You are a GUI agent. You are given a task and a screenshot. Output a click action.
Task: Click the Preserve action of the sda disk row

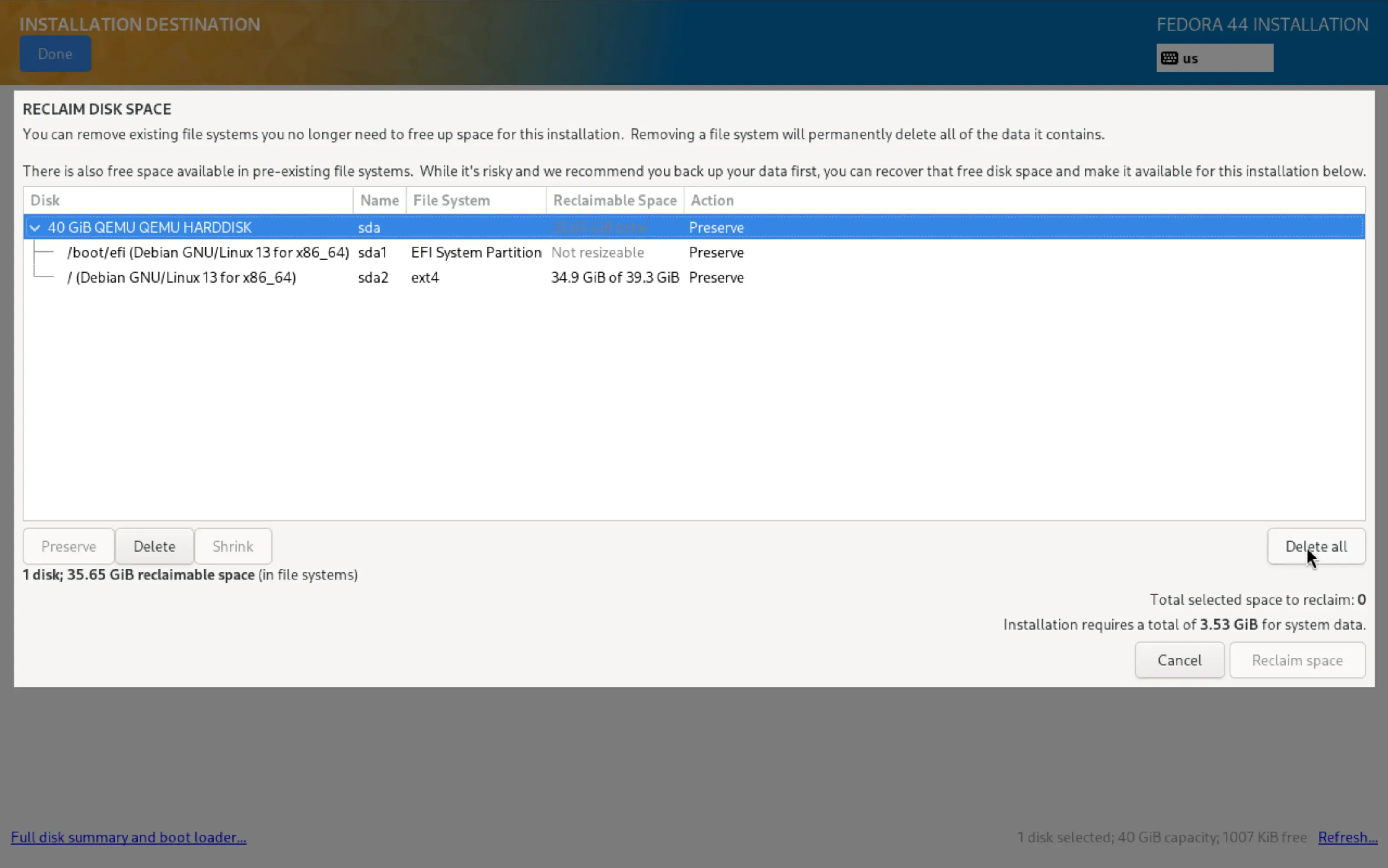(x=717, y=227)
